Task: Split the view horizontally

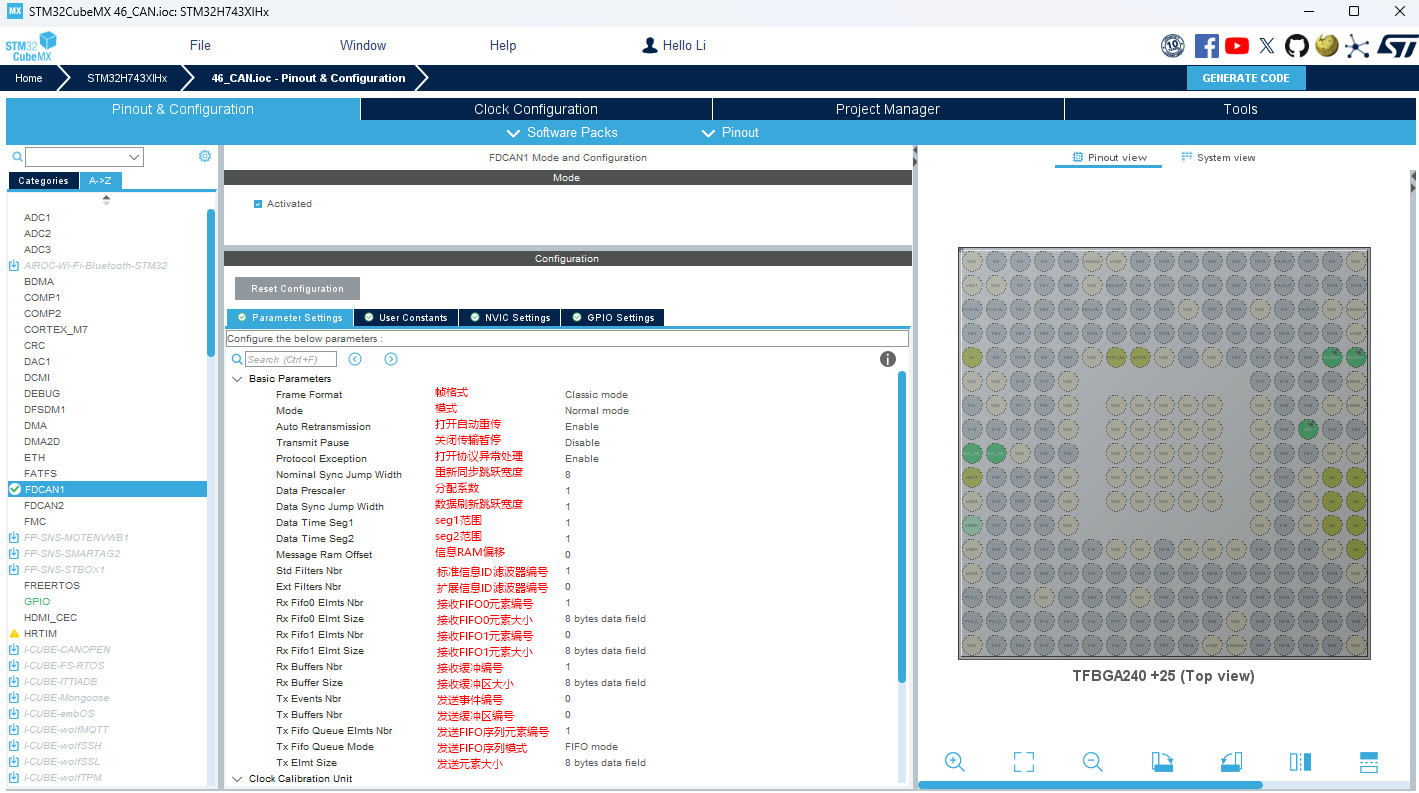Action: tap(1369, 762)
